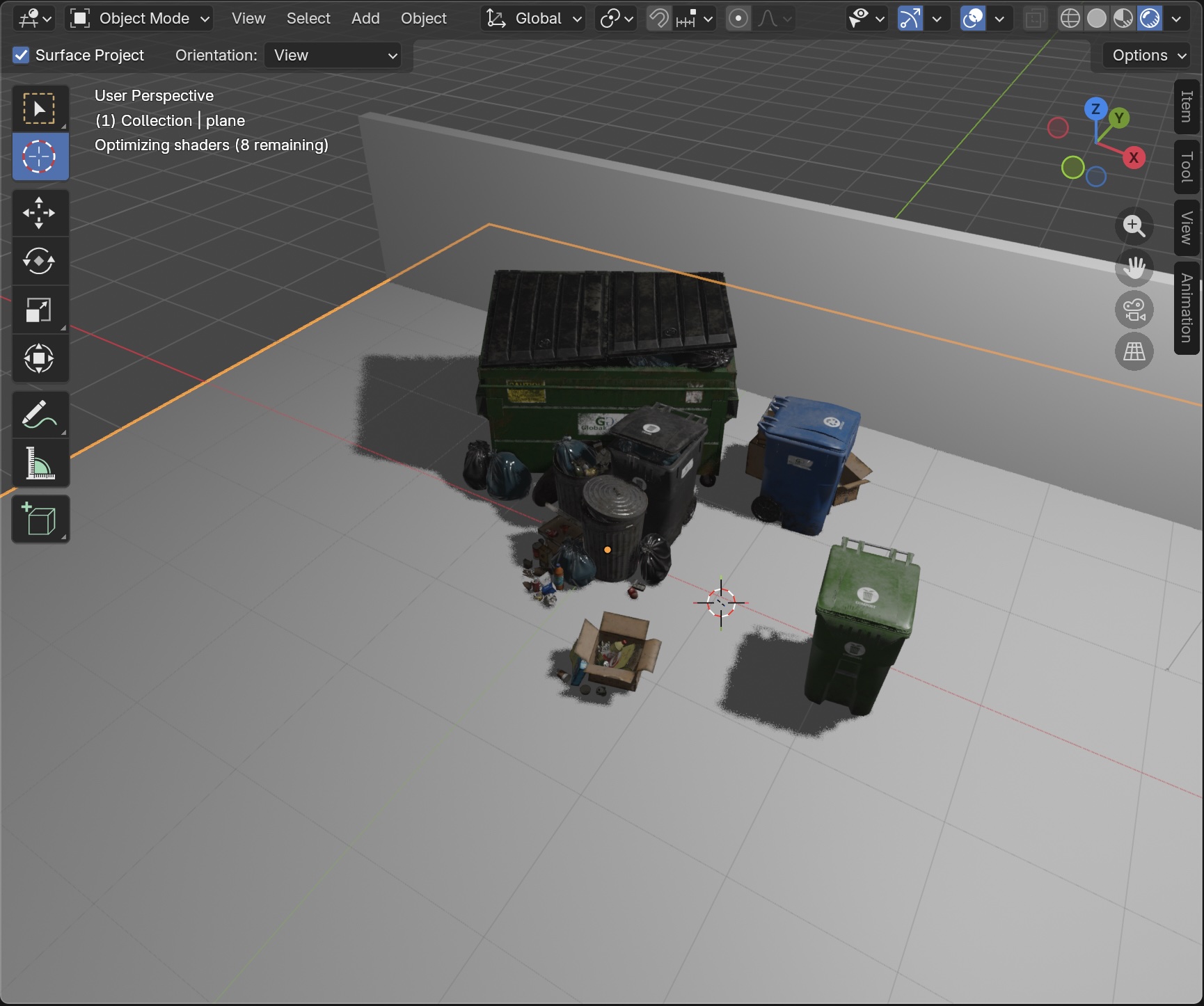Open the viewport shading options dropdown
This screenshot has height=1006, width=1204.
(1177, 19)
